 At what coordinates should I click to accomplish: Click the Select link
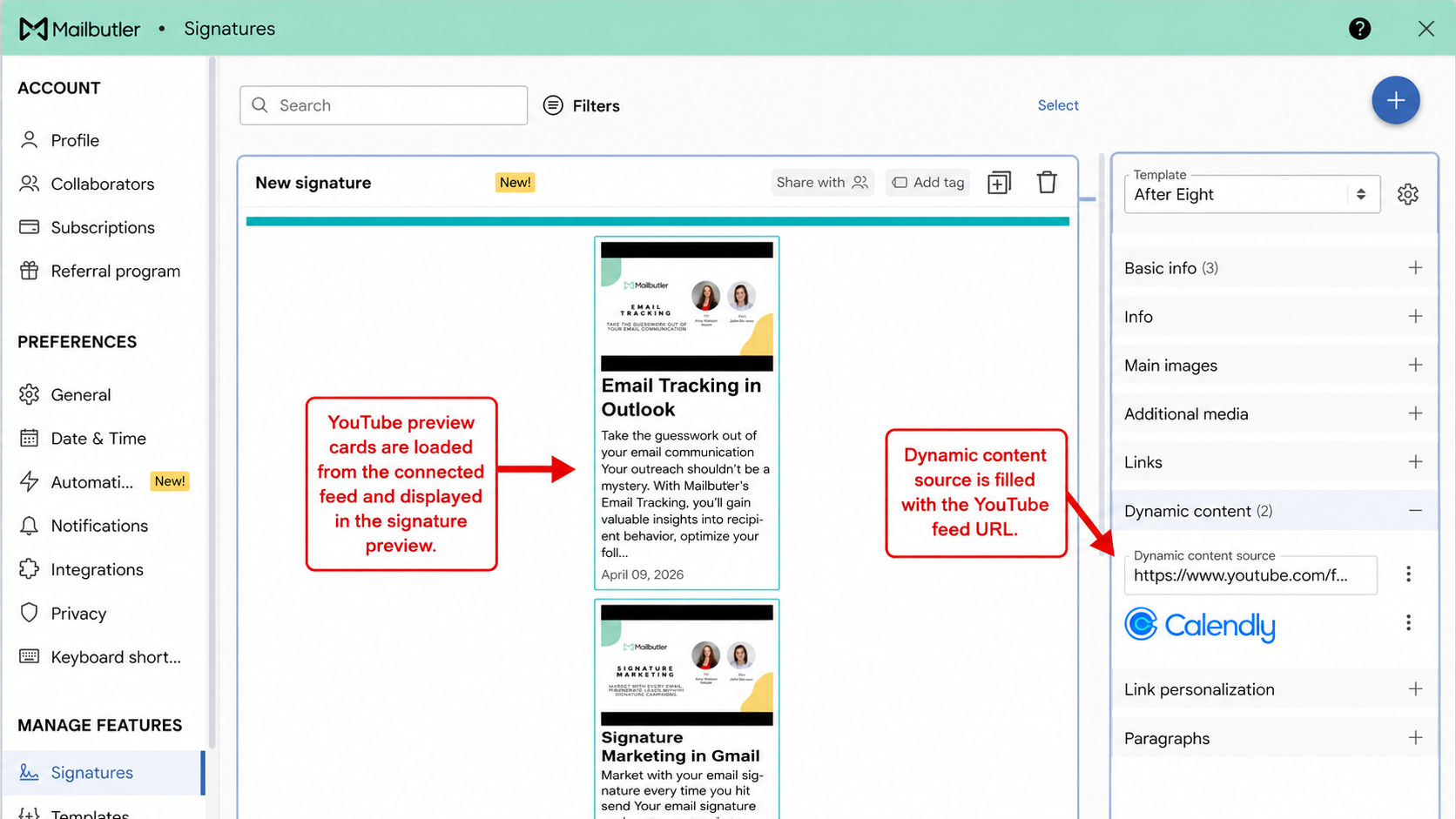1057,105
